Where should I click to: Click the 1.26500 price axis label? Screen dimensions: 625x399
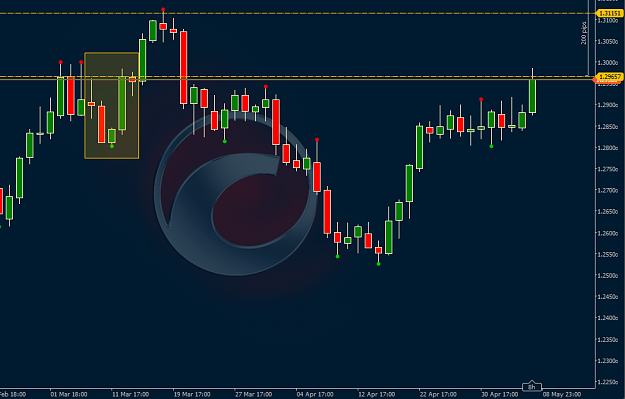point(608,212)
